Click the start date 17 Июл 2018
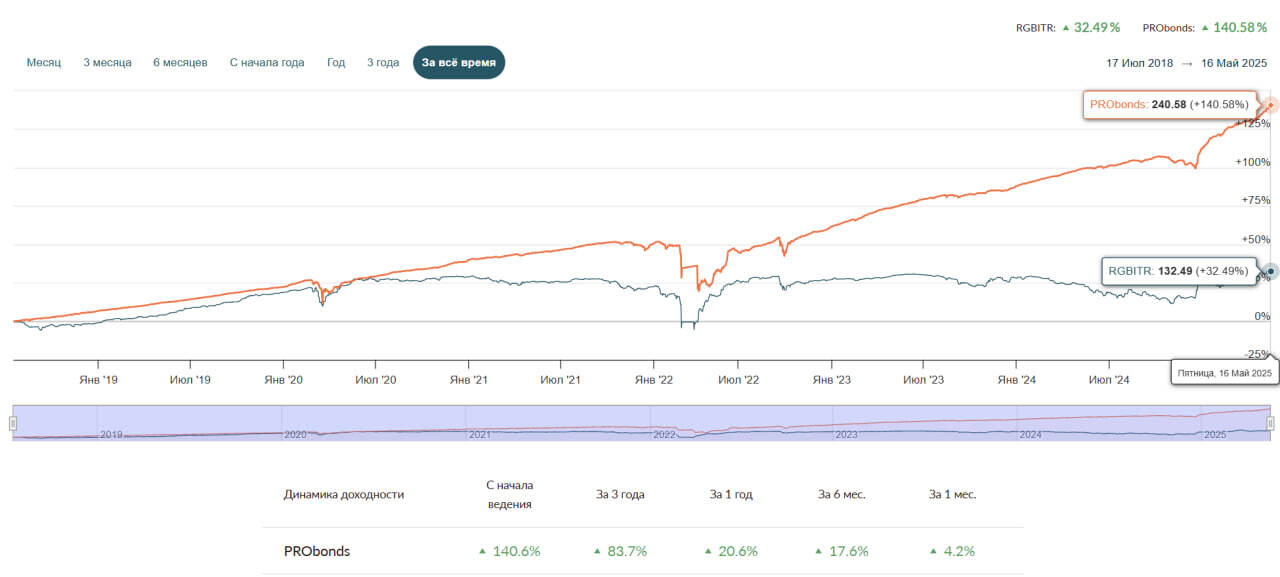1280x577 pixels. point(1140,62)
